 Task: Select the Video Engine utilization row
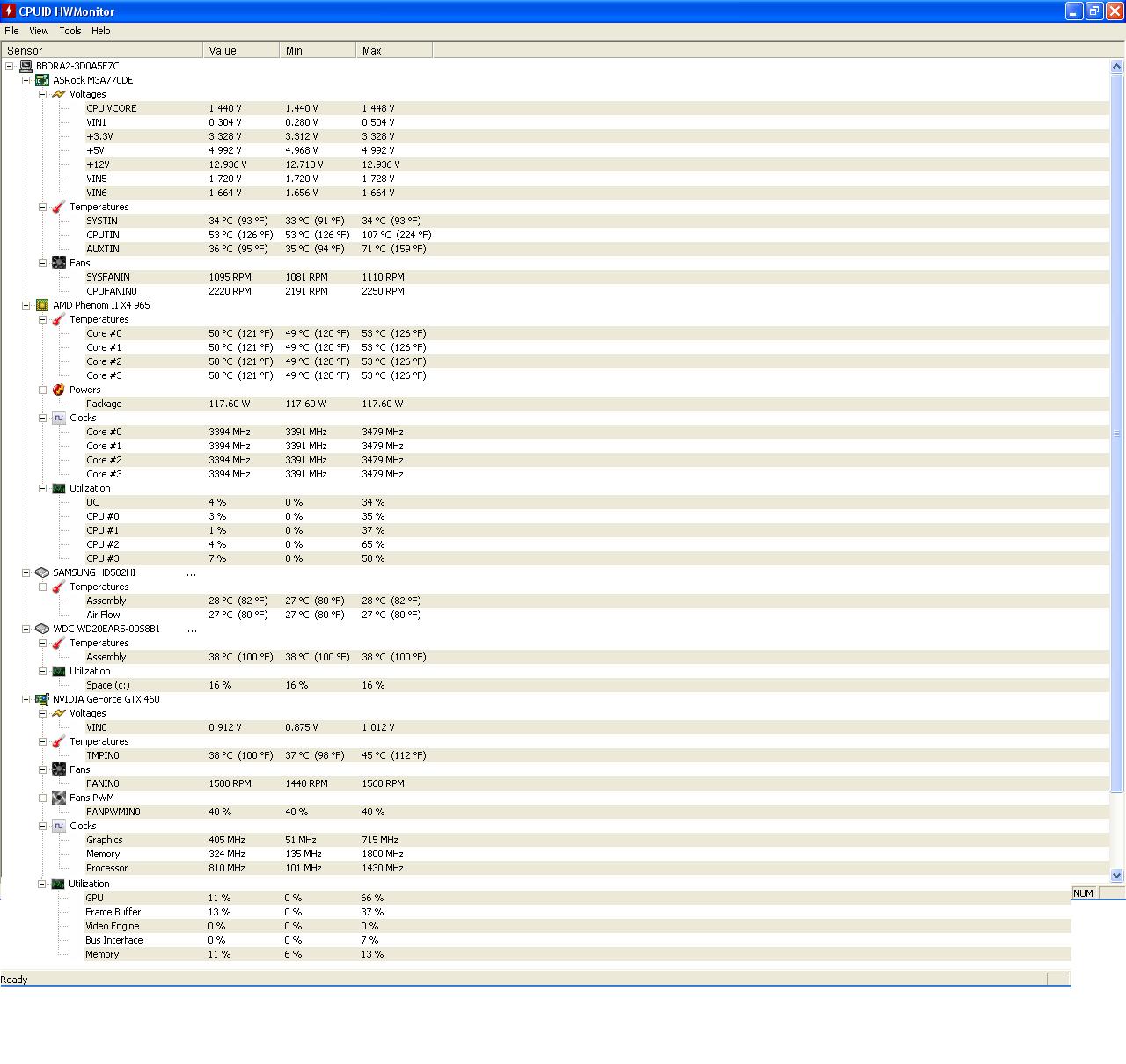pos(578,926)
